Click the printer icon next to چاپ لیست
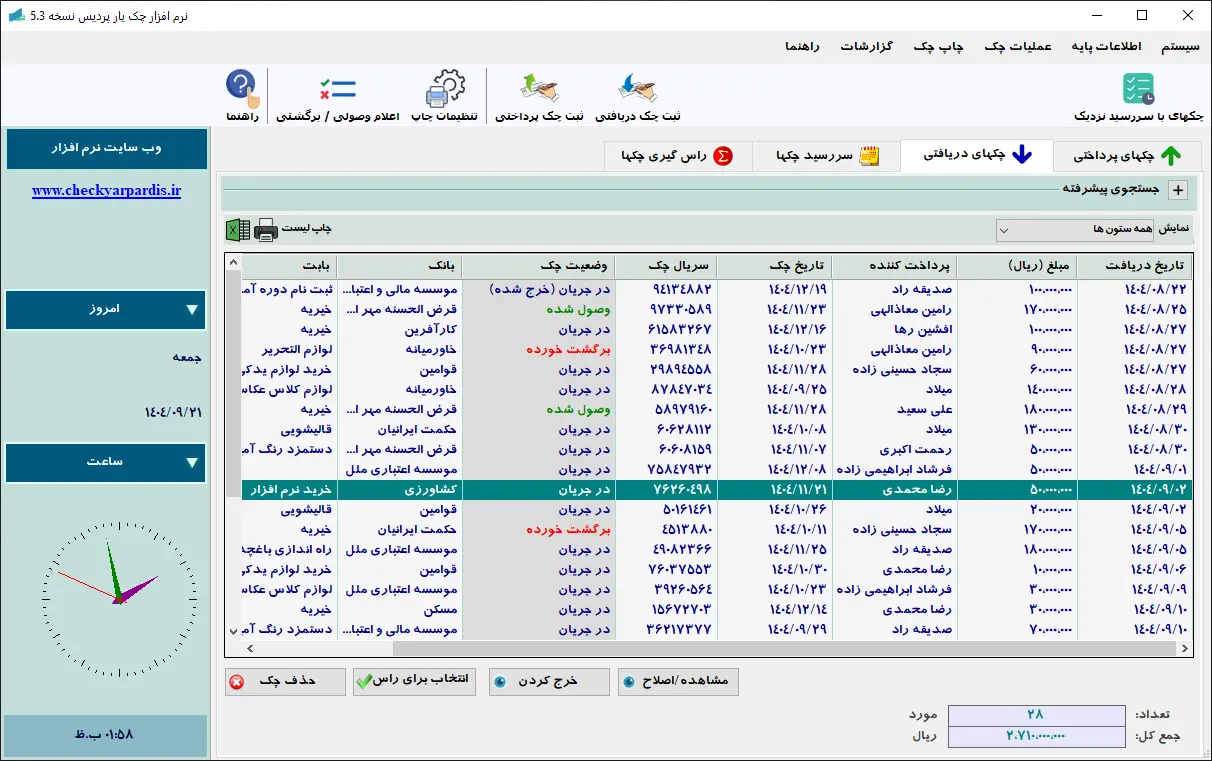This screenshot has width=1212, height=761. click(x=265, y=229)
